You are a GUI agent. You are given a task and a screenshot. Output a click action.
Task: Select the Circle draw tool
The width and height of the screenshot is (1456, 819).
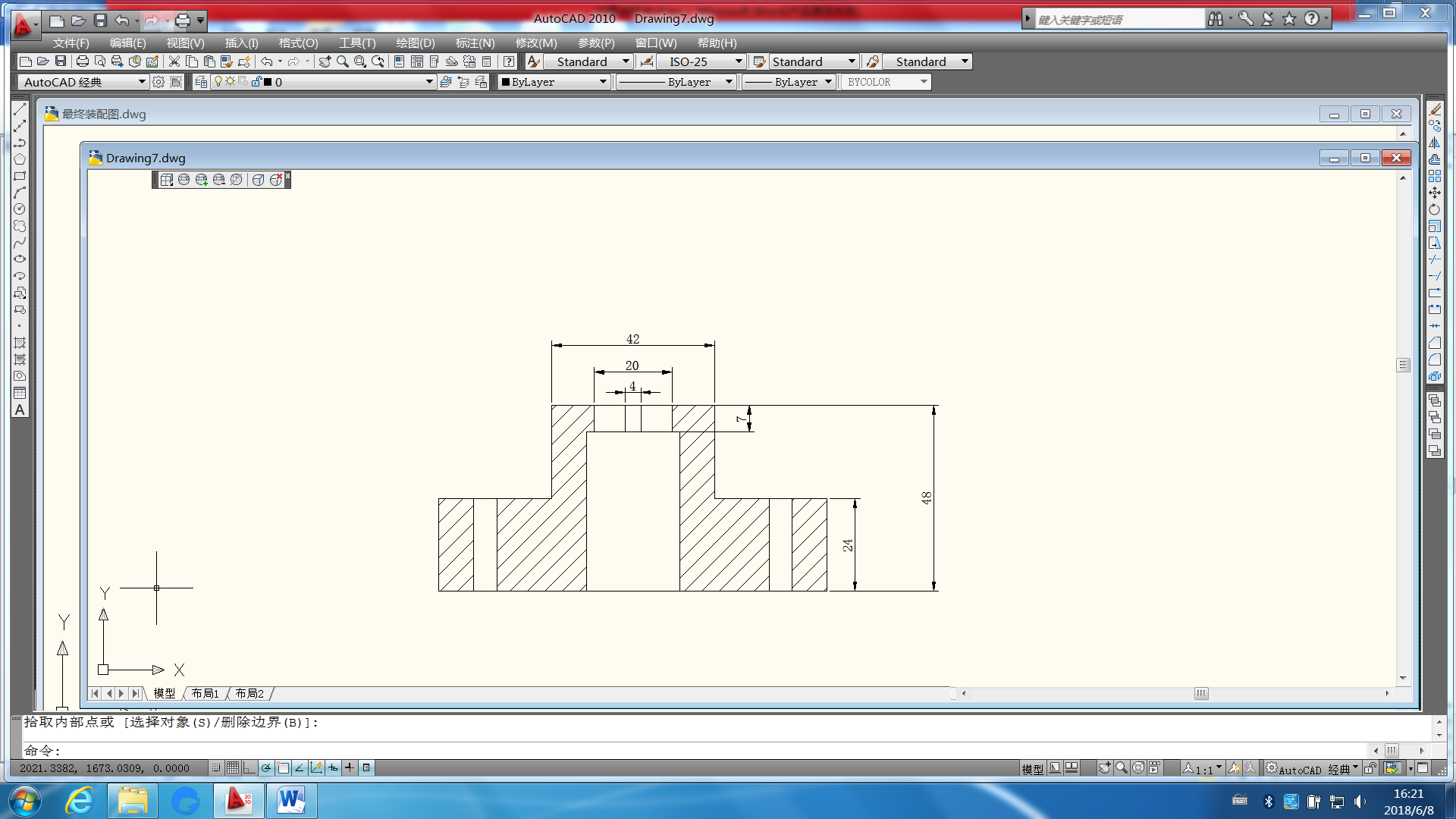point(20,209)
